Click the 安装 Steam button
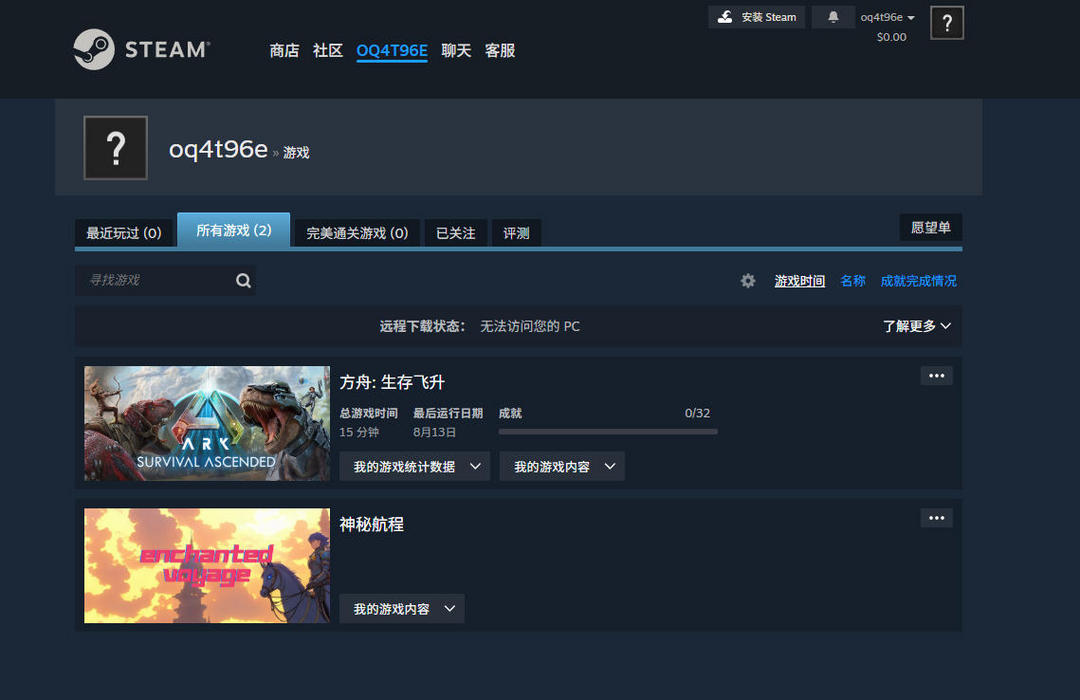Viewport: 1080px width, 700px height. pos(756,17)
